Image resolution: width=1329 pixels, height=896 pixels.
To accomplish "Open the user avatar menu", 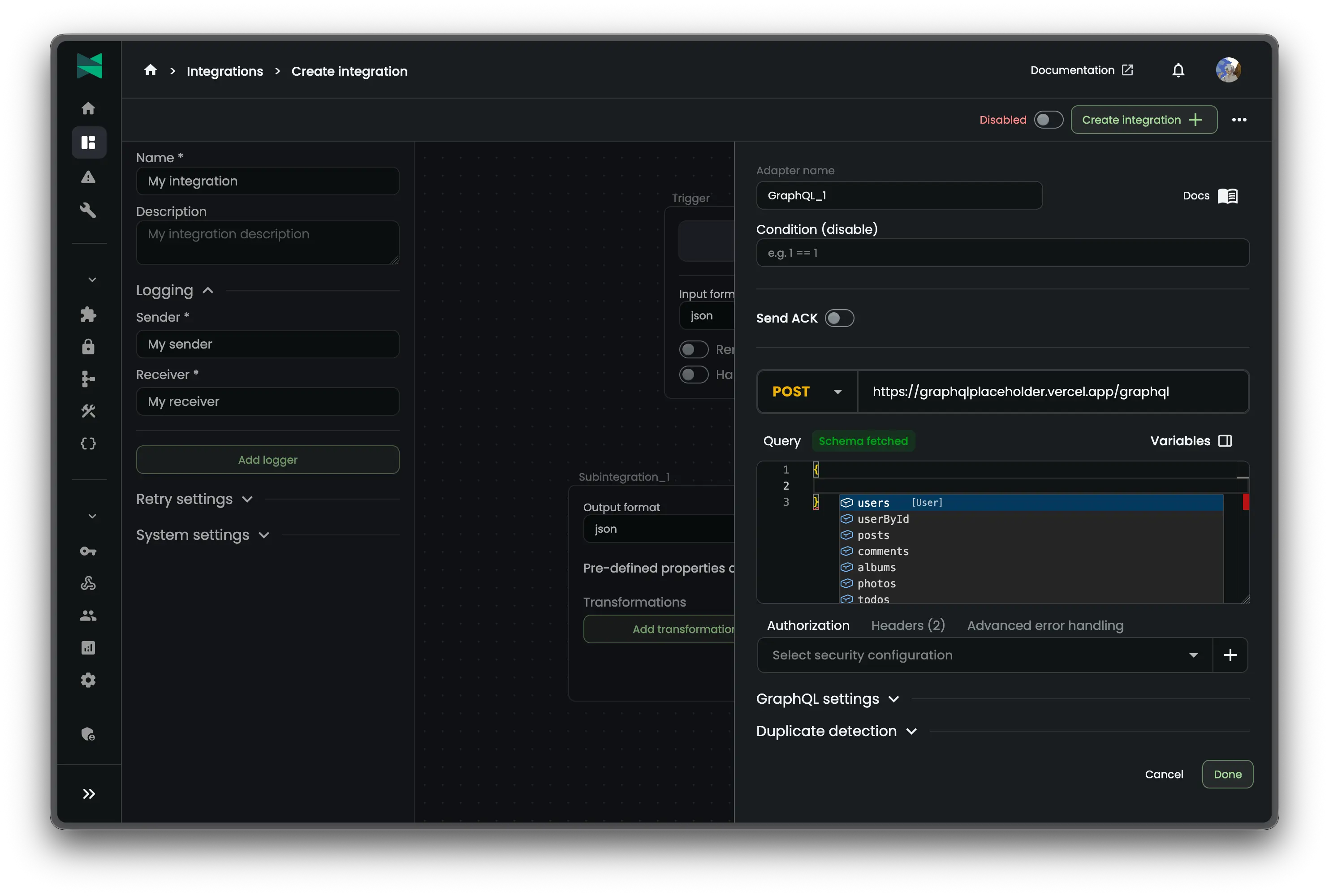I will pyautogui.click(x=1228, y=70).
